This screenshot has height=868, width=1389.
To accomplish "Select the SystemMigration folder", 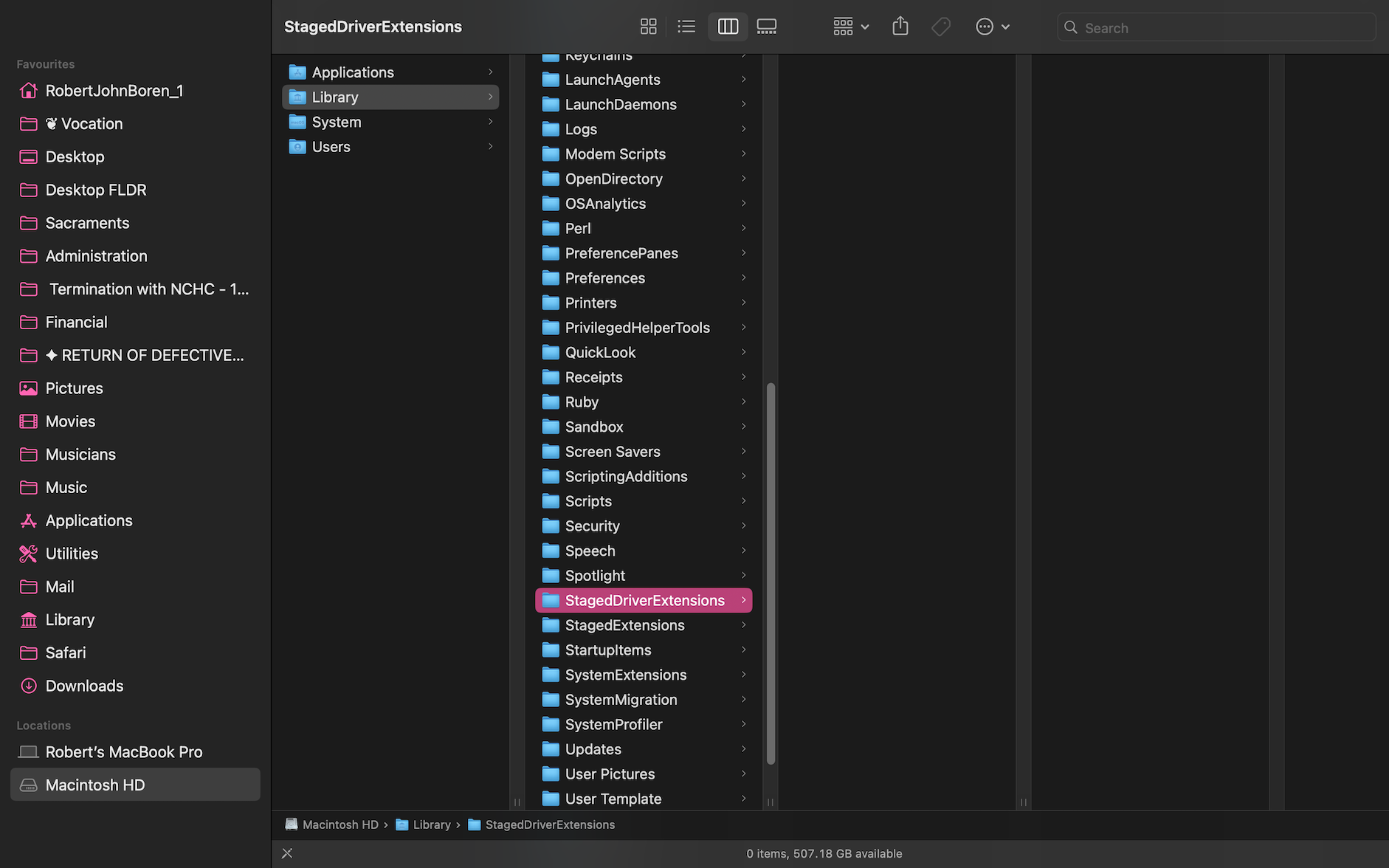I will [644, 700].
